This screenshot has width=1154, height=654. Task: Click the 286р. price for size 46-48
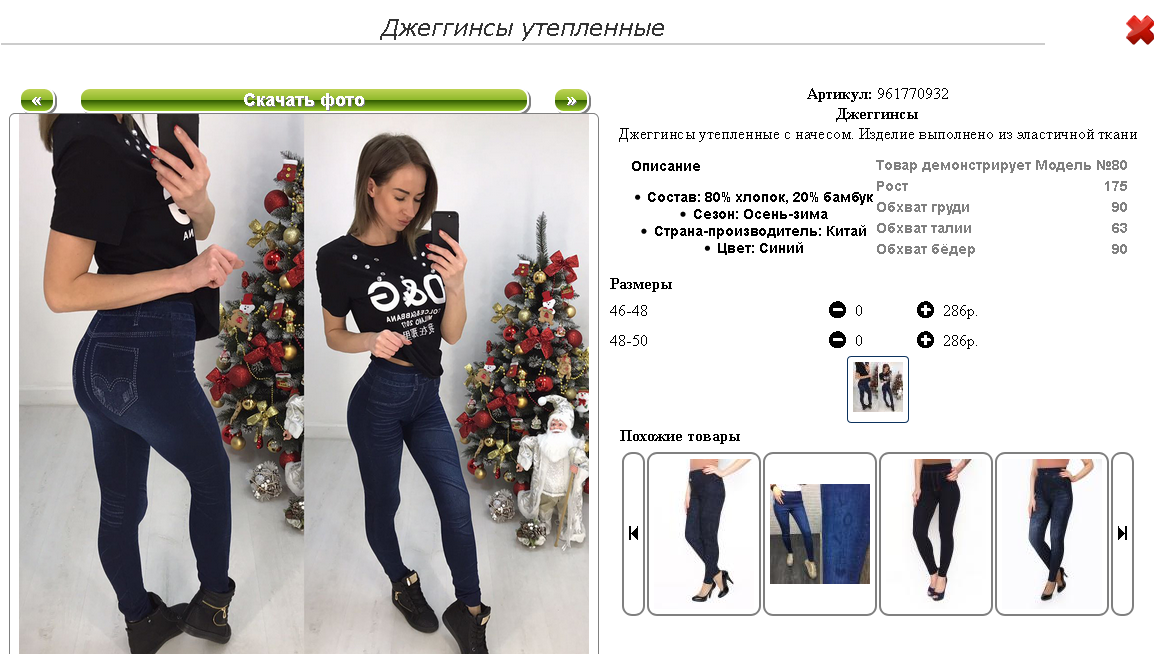(960, 311)
